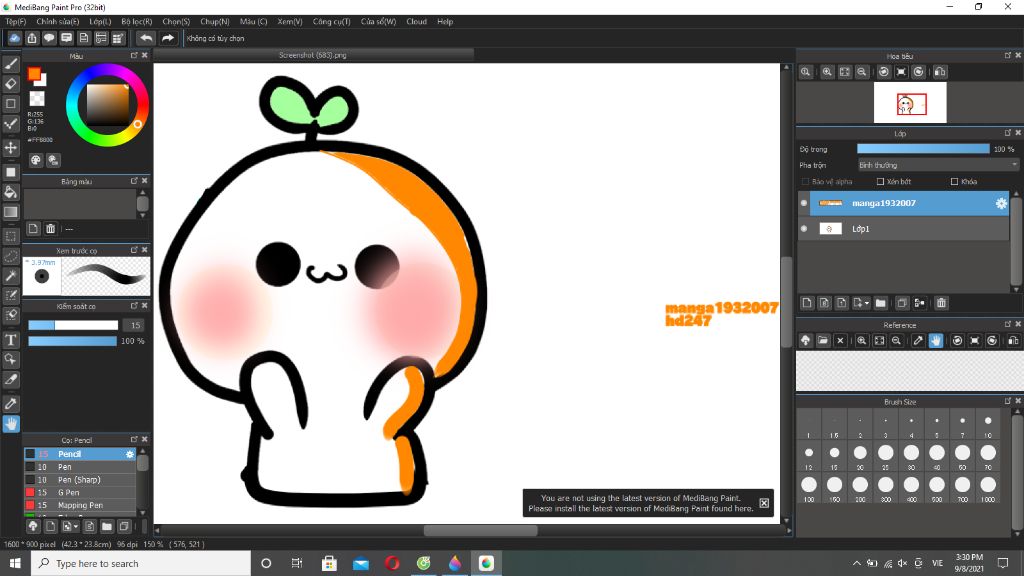Select hand tool in Reference panel
This screenshot has width=1024, height=576.
[936, 340]
